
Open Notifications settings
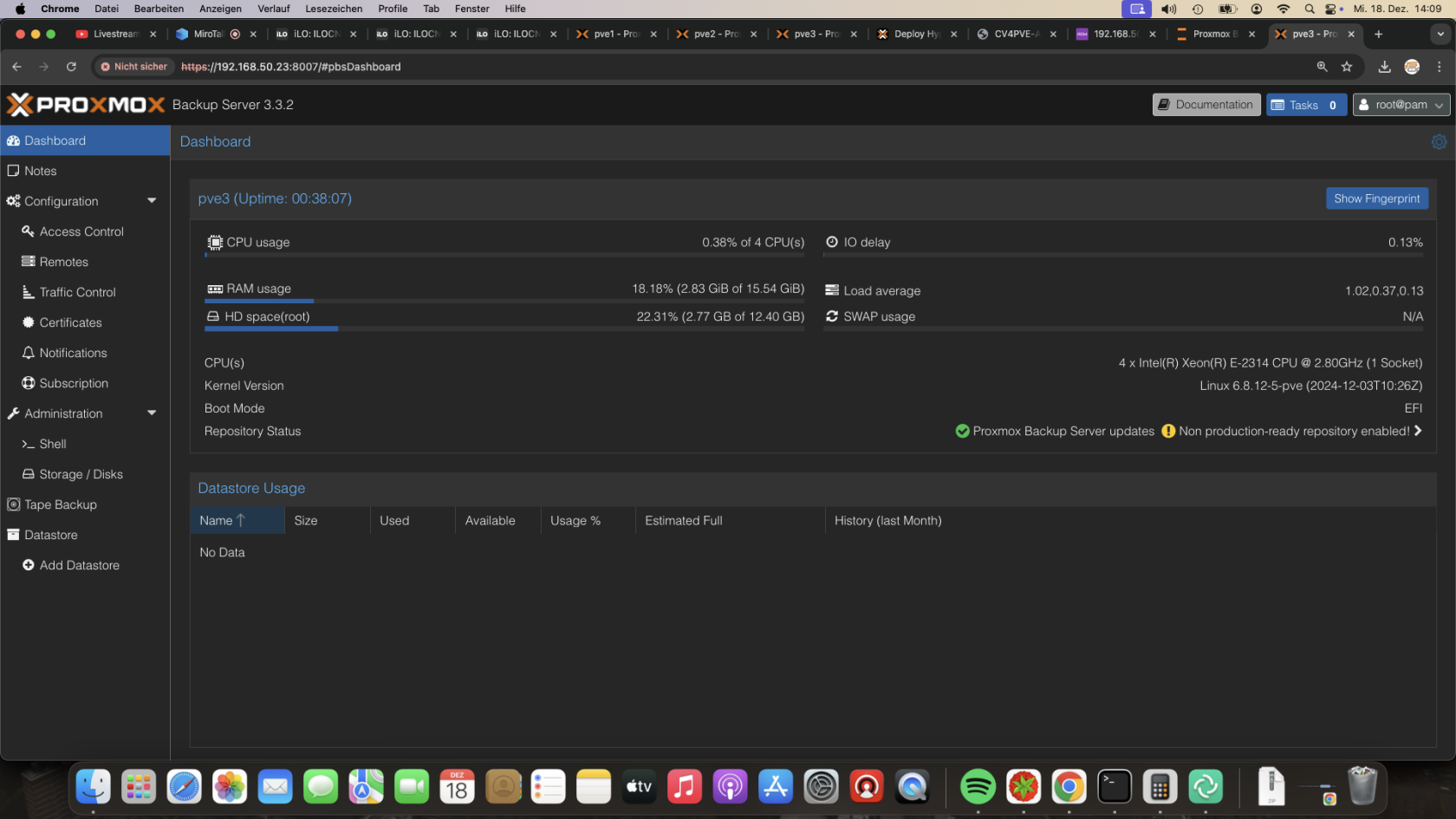click(x=85, y=353)
